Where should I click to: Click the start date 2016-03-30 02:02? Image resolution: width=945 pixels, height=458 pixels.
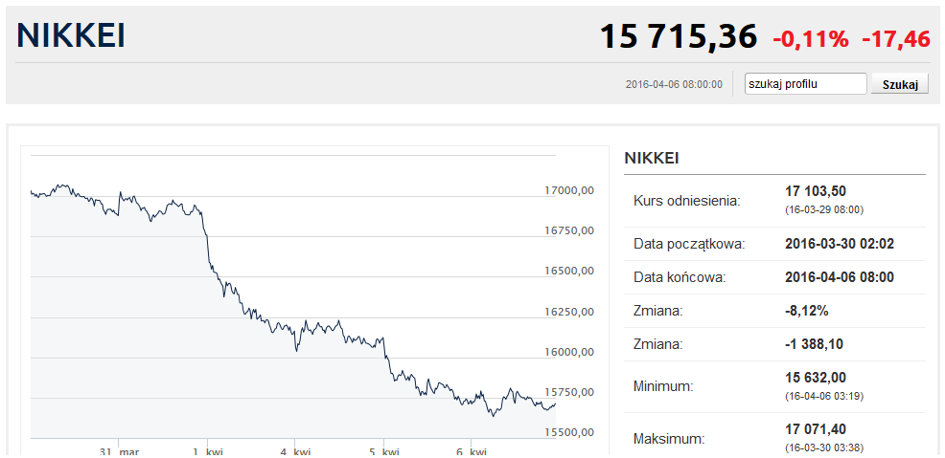pos(840,243)
